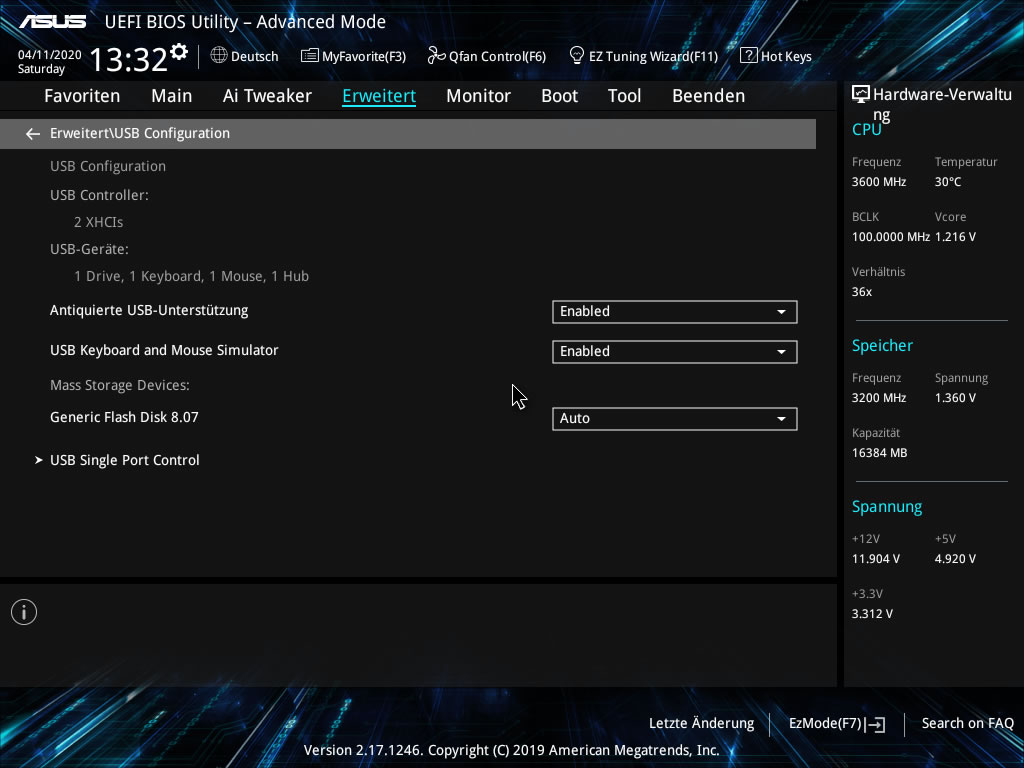Select the Erweitert tab

tap(379, 96)
